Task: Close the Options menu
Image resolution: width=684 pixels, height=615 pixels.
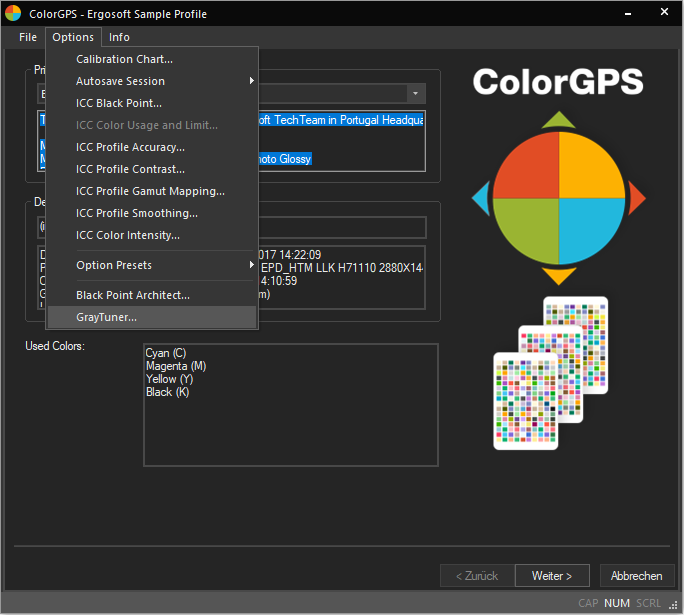Action: pyautogui.click(x=73, y=38)
